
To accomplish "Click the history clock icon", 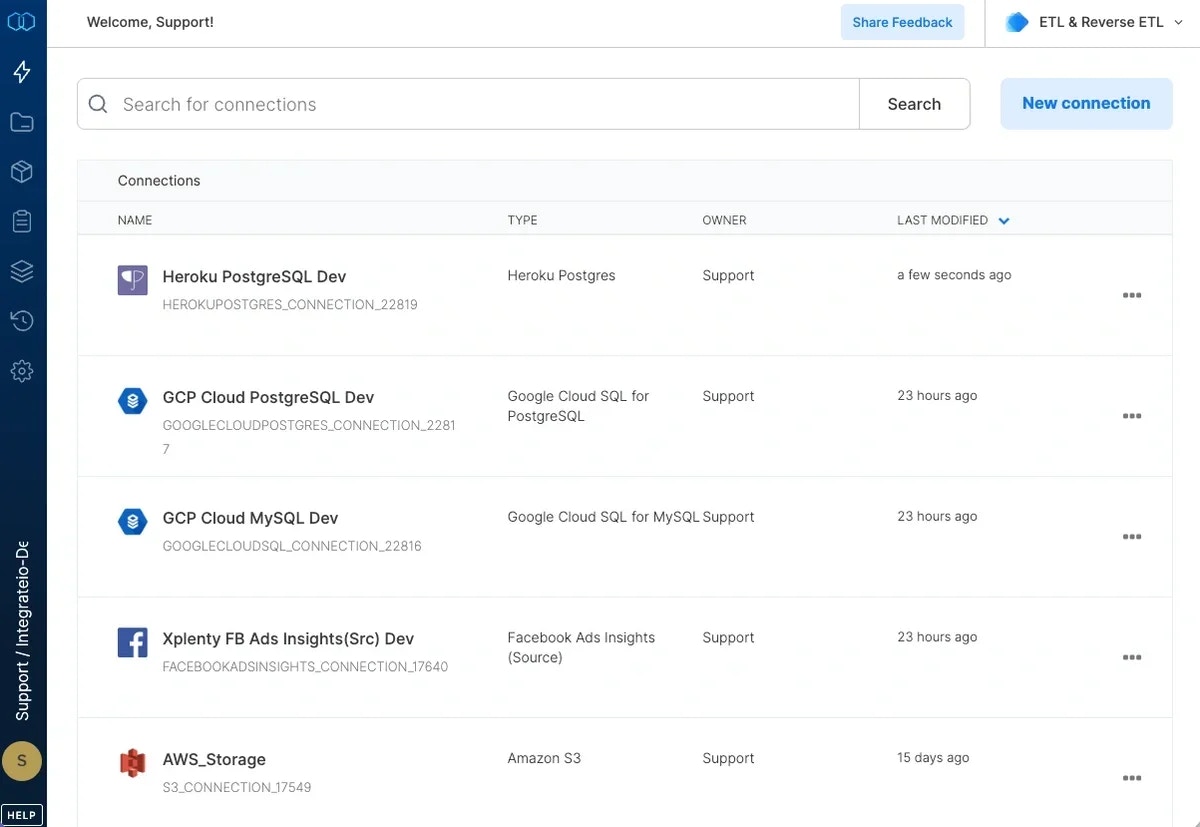I will coord(22,320).
